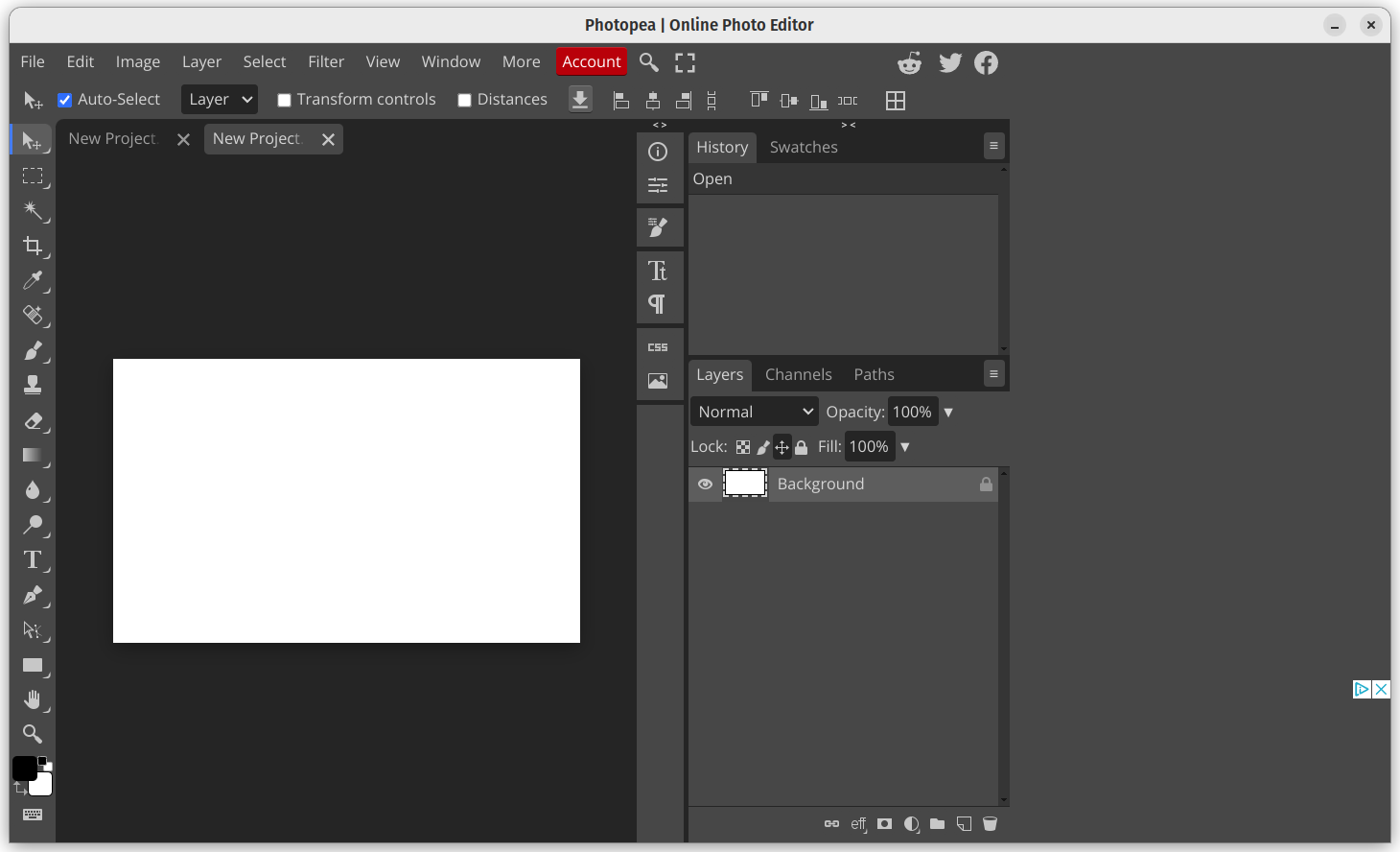This screenshot has width=1400, height=852.
Task: Toggle lock image pixels brush icon
Action: pyautogui.click(x=763, y=447)
